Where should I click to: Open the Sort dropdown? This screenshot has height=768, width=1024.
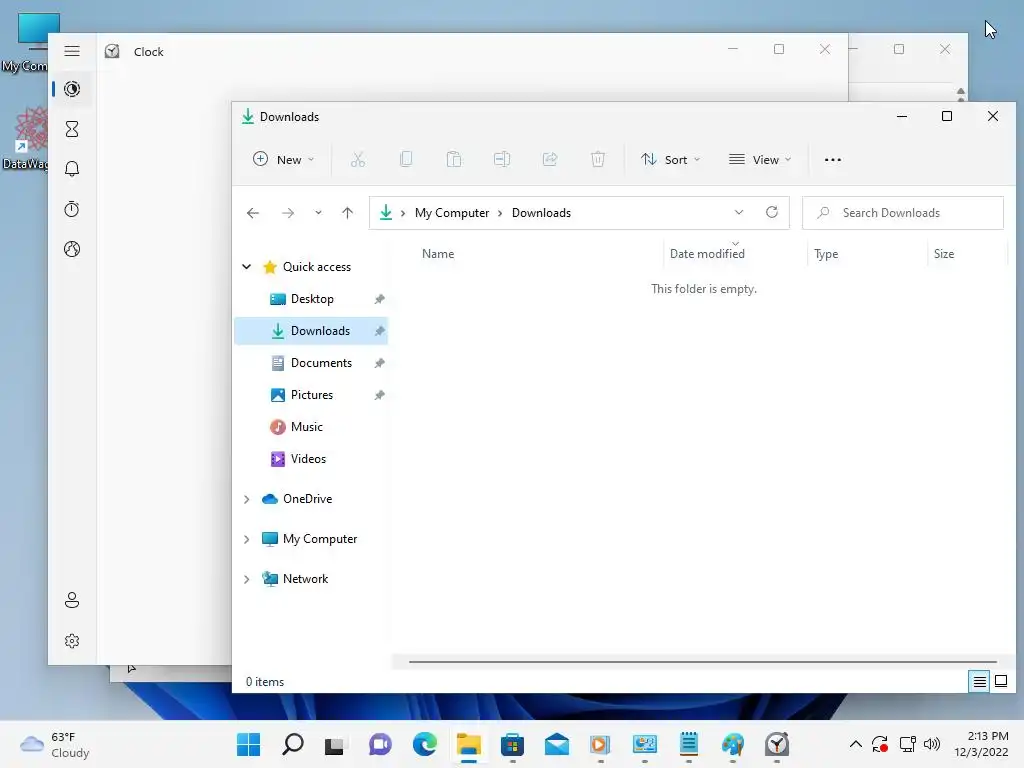pos(670,159)
